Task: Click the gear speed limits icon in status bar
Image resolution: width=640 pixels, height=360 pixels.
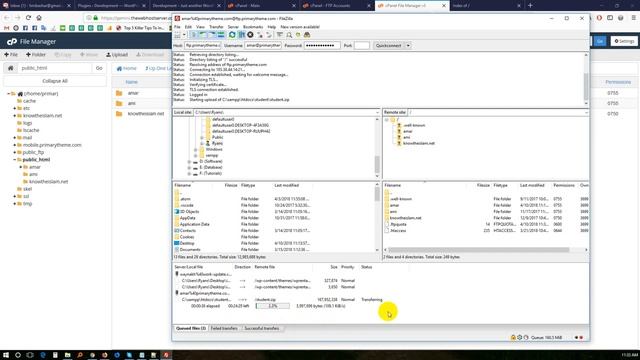Action: click(520, 338)
